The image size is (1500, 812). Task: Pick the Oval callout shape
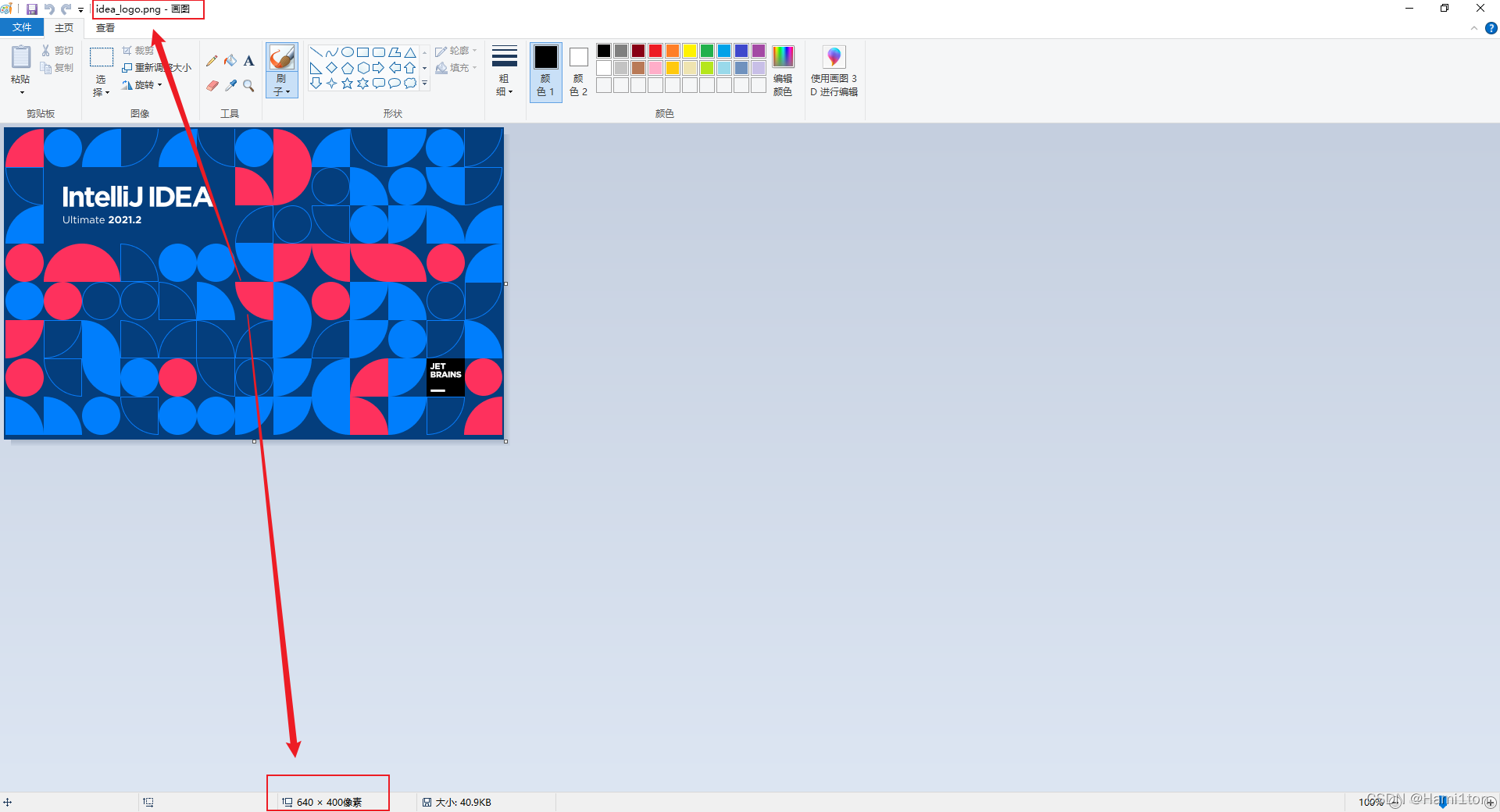[x=394, y=83]
